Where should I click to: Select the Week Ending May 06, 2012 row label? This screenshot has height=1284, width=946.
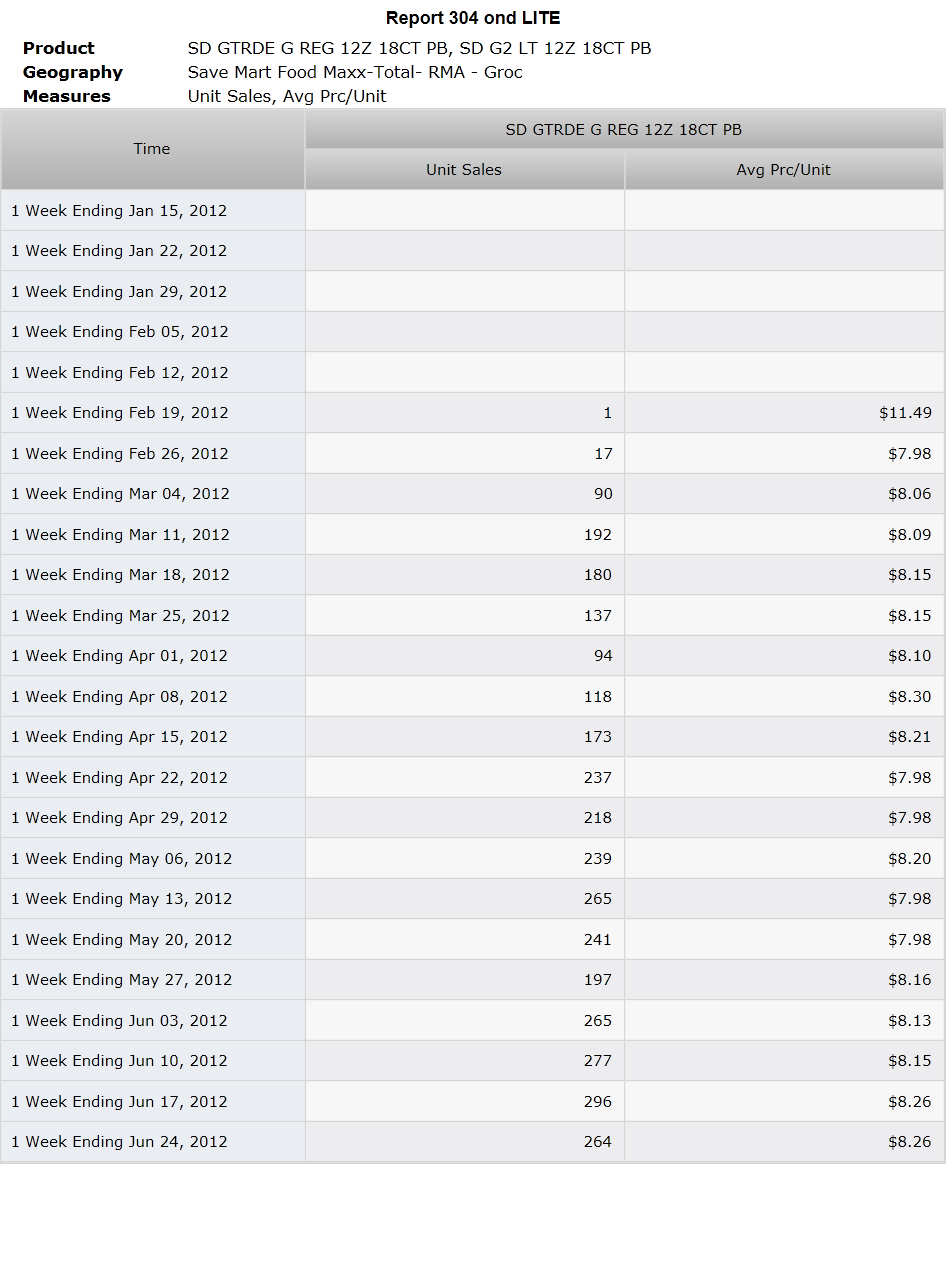(x=122, y=858)
